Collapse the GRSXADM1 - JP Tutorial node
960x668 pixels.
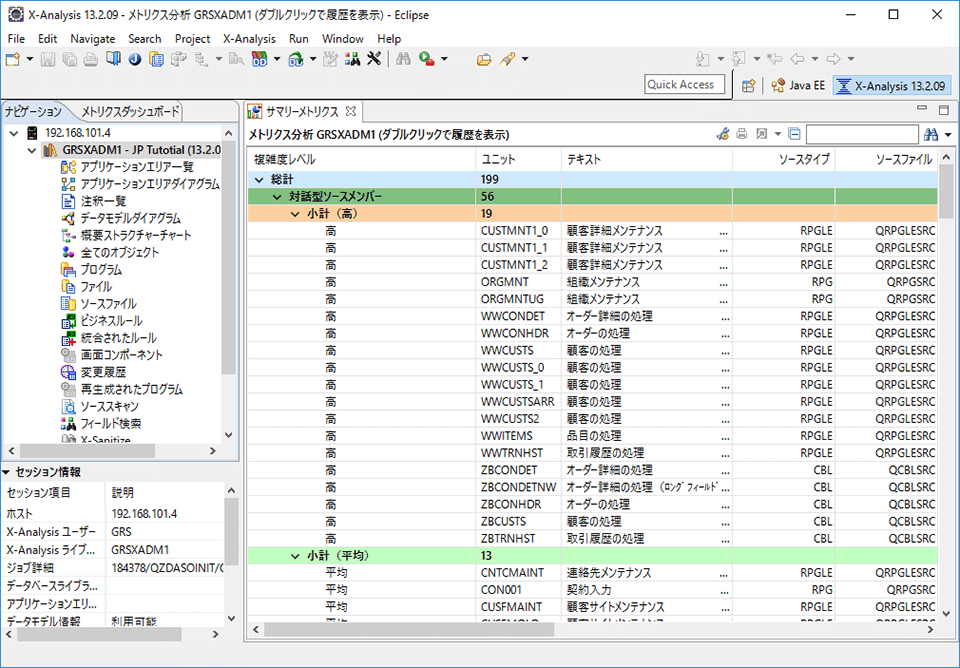click(x=32, y=150)
